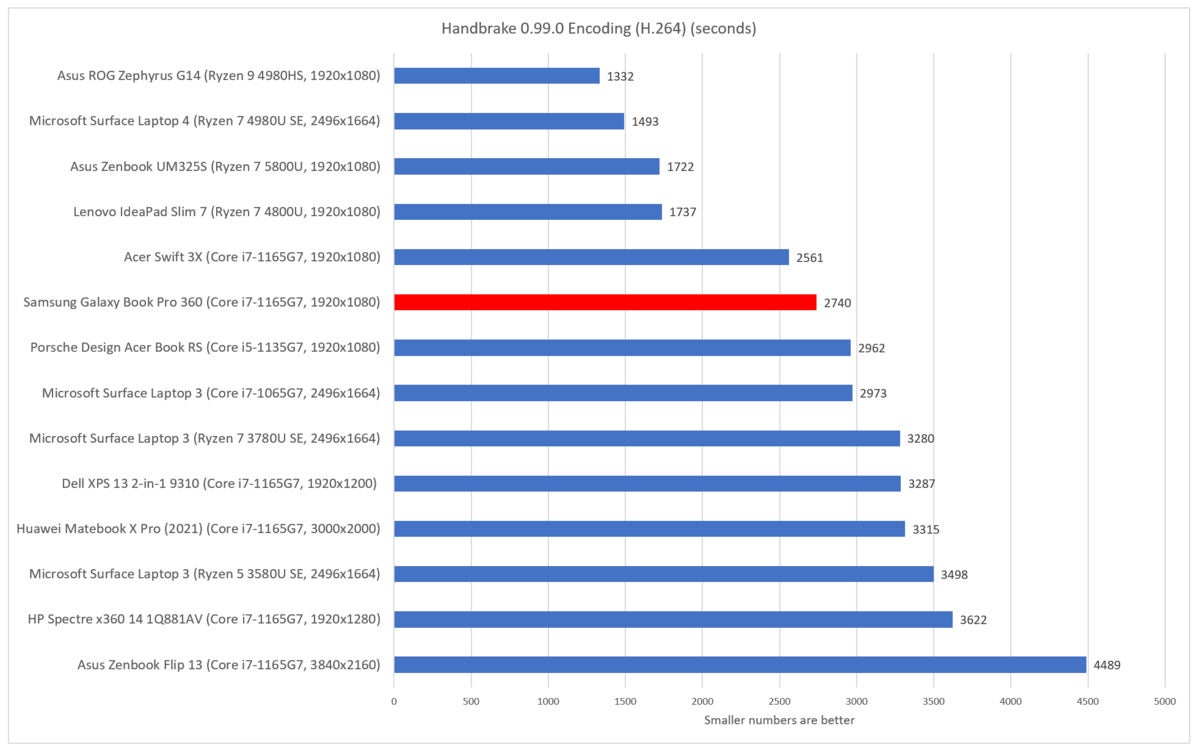The image size is (1200, 756).
Task: Click the "4000" x-axis tick label
Action: point(1010,702)
